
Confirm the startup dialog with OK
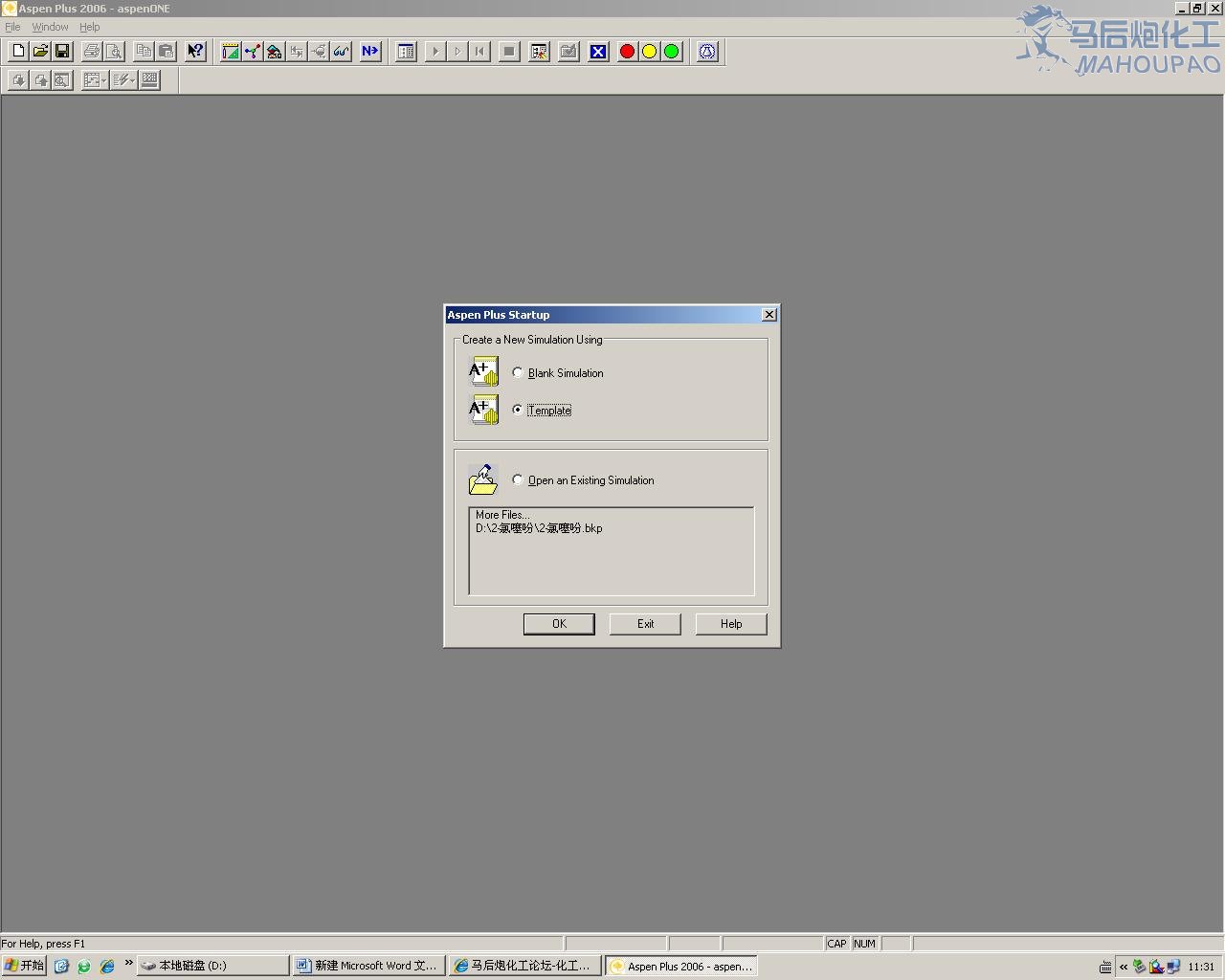[559, 624]
